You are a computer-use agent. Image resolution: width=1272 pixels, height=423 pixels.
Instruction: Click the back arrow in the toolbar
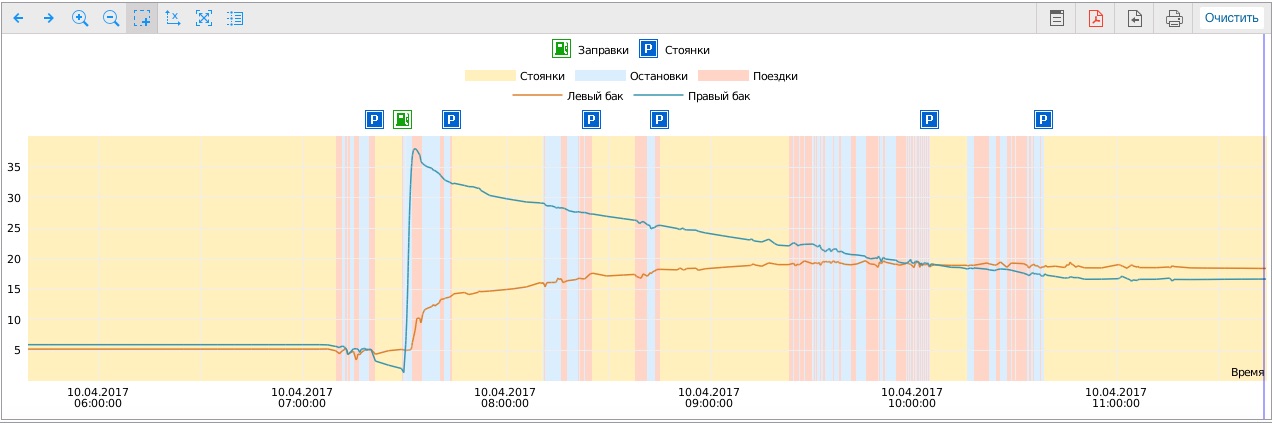[18, 18]
